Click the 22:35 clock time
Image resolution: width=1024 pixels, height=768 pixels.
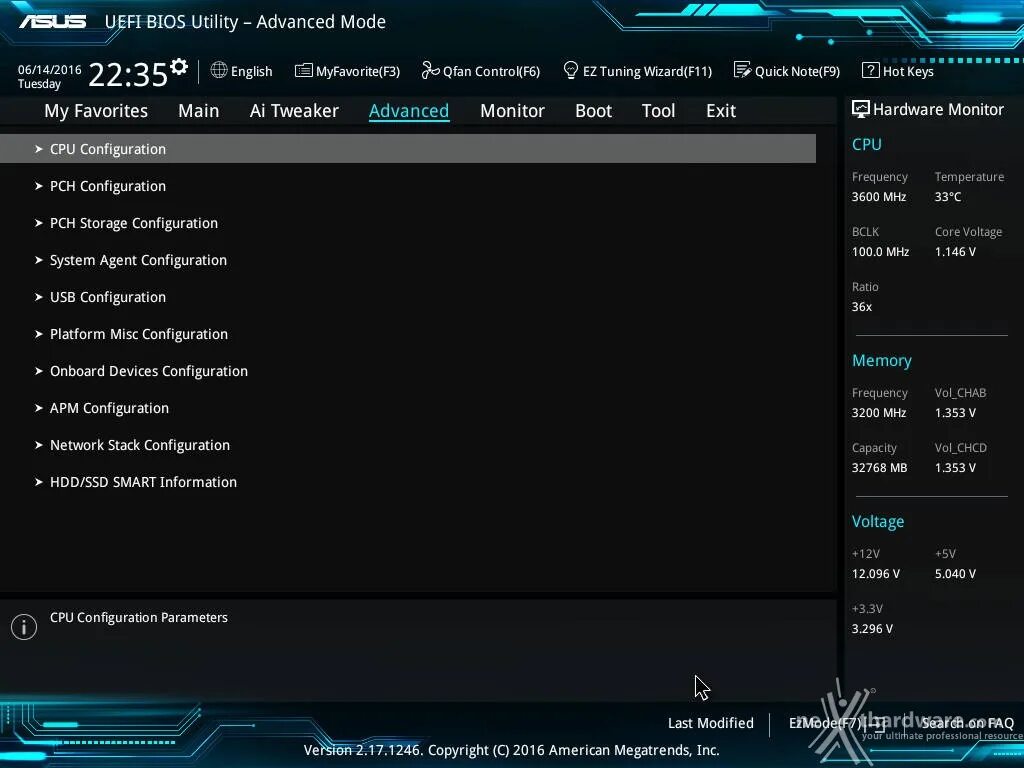(x=128, y=74)
